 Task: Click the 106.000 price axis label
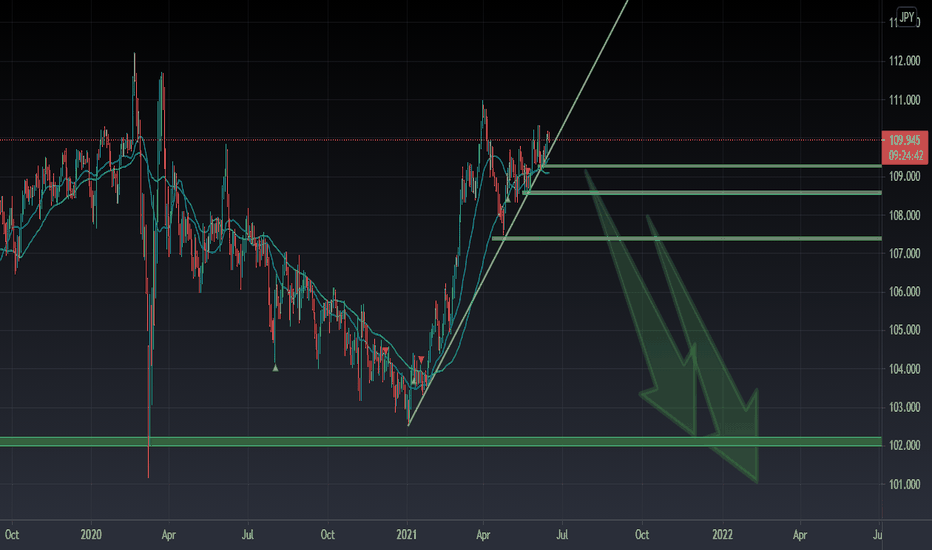click(x=905, y=291)
